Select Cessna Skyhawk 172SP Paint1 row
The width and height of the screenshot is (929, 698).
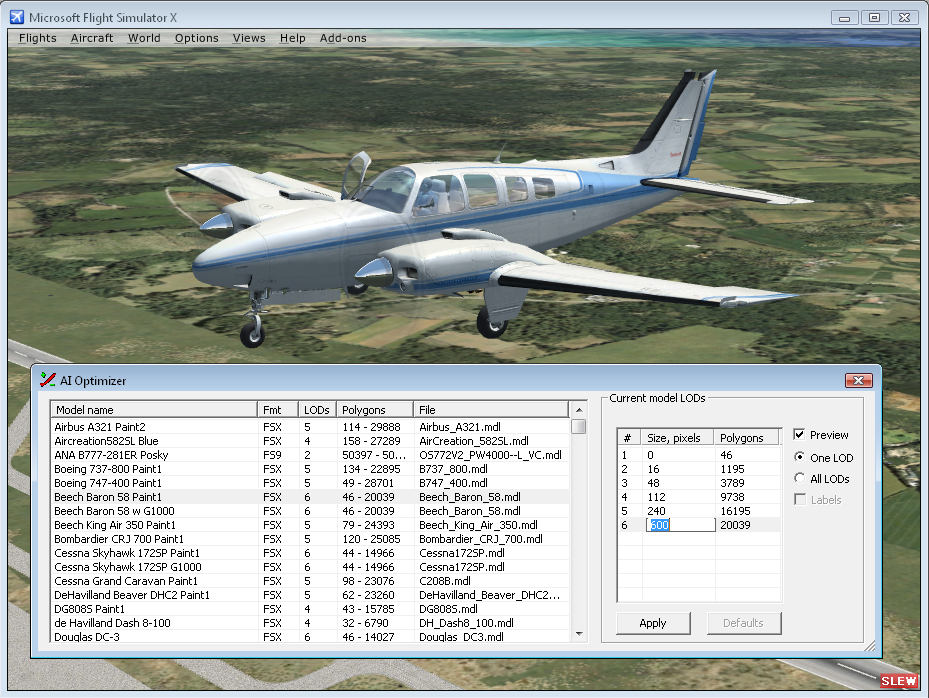(310, 553)
